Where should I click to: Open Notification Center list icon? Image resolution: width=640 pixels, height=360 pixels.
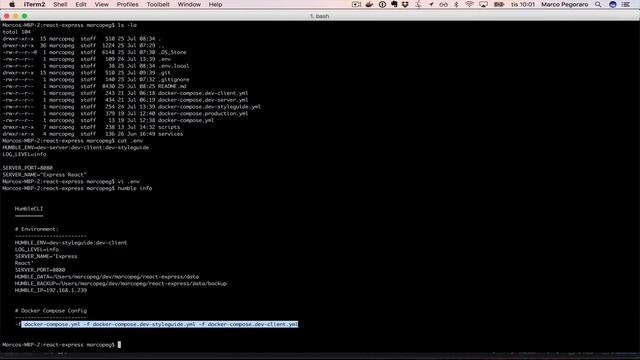[x=626, y=4]
